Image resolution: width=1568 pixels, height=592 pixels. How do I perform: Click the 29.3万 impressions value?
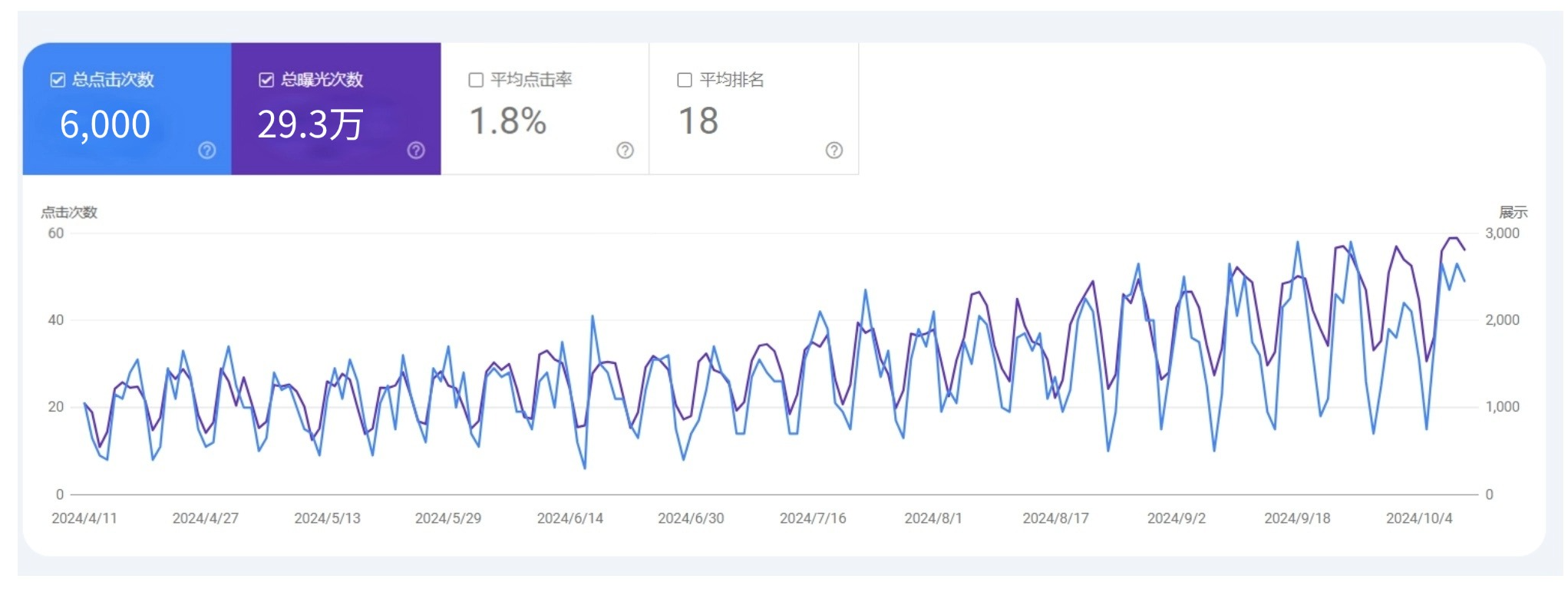pyautogui.click(x=310, y=124)
